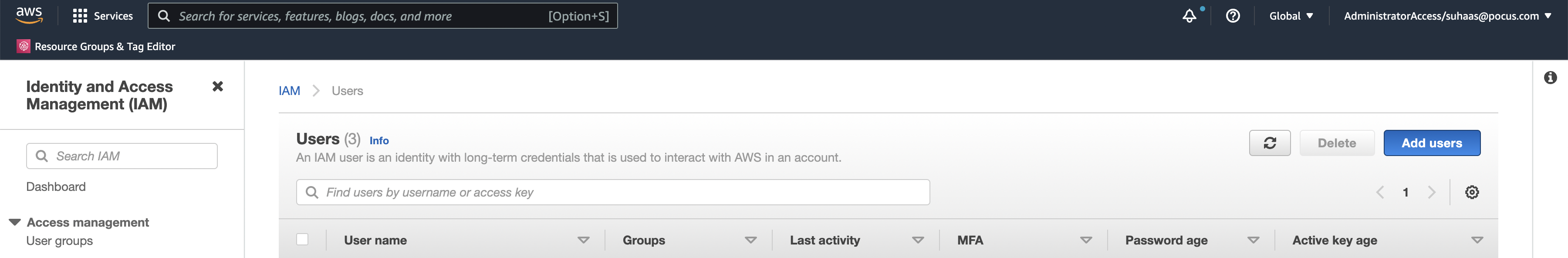The height and width of the screenshot is (258, 1568).
Task: Open Dashboard in the IAM sidebar
Action: pyautogui.click(x=56, y=187)
